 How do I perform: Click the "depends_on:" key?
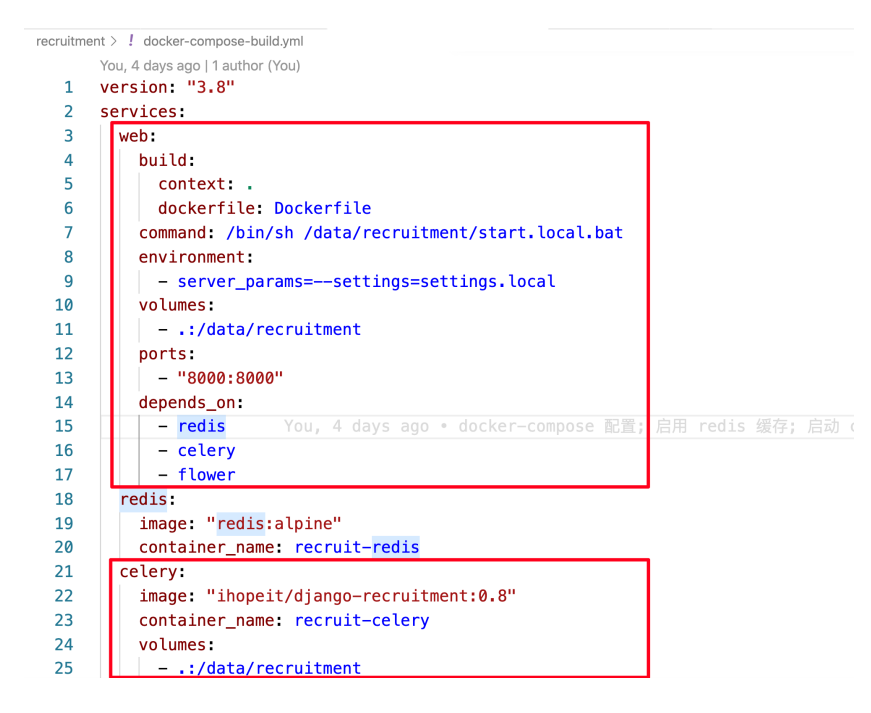pos(191,402)
